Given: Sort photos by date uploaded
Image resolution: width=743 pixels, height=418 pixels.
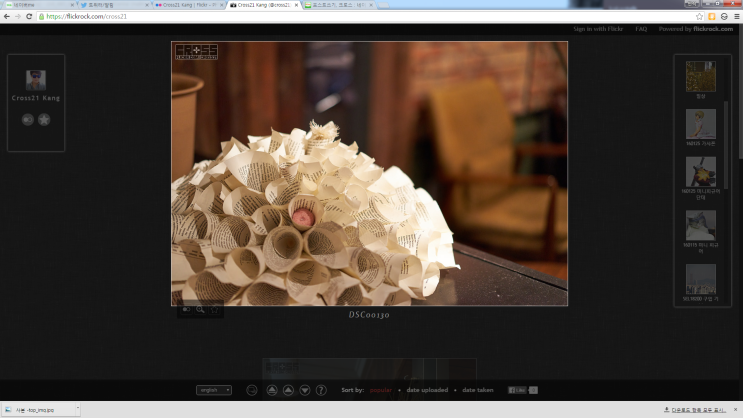Looking at the screenshot, I should point(427,390).
